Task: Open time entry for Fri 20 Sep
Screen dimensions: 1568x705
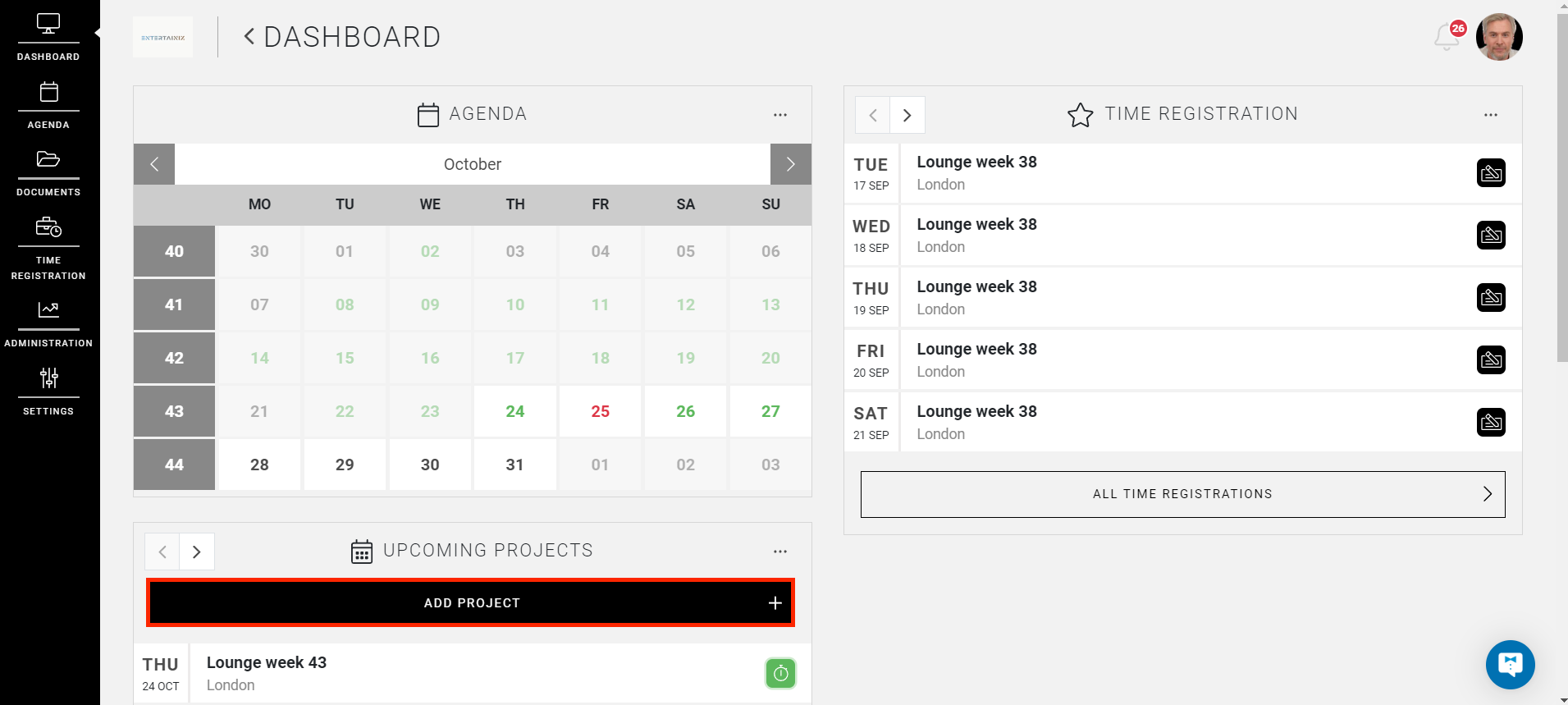Action: pos(1491,360)
